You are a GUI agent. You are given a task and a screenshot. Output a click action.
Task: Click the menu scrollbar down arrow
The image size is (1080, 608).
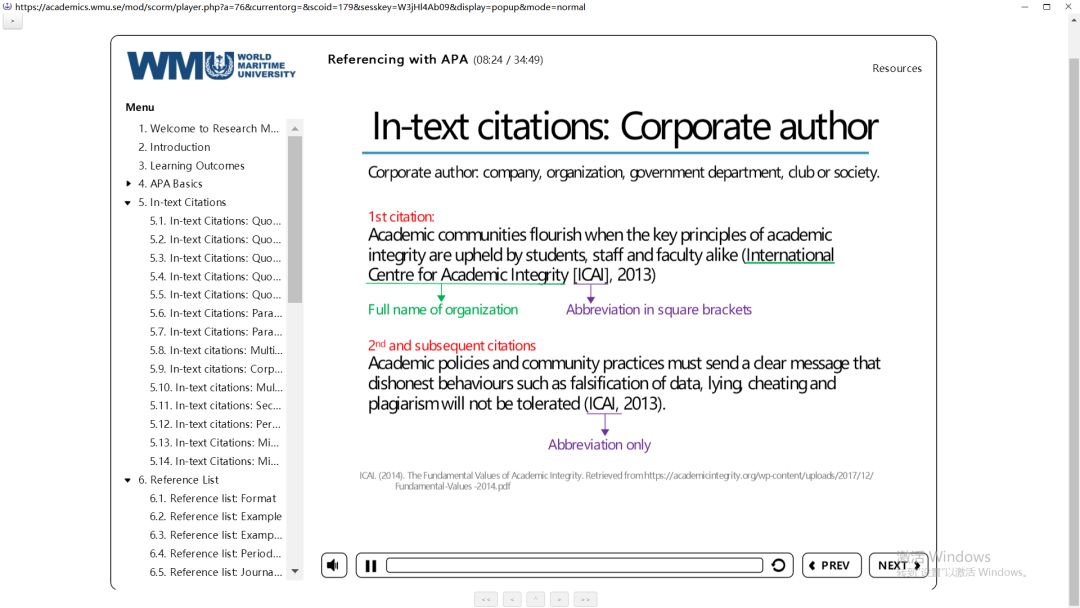(x=295, y=572)
